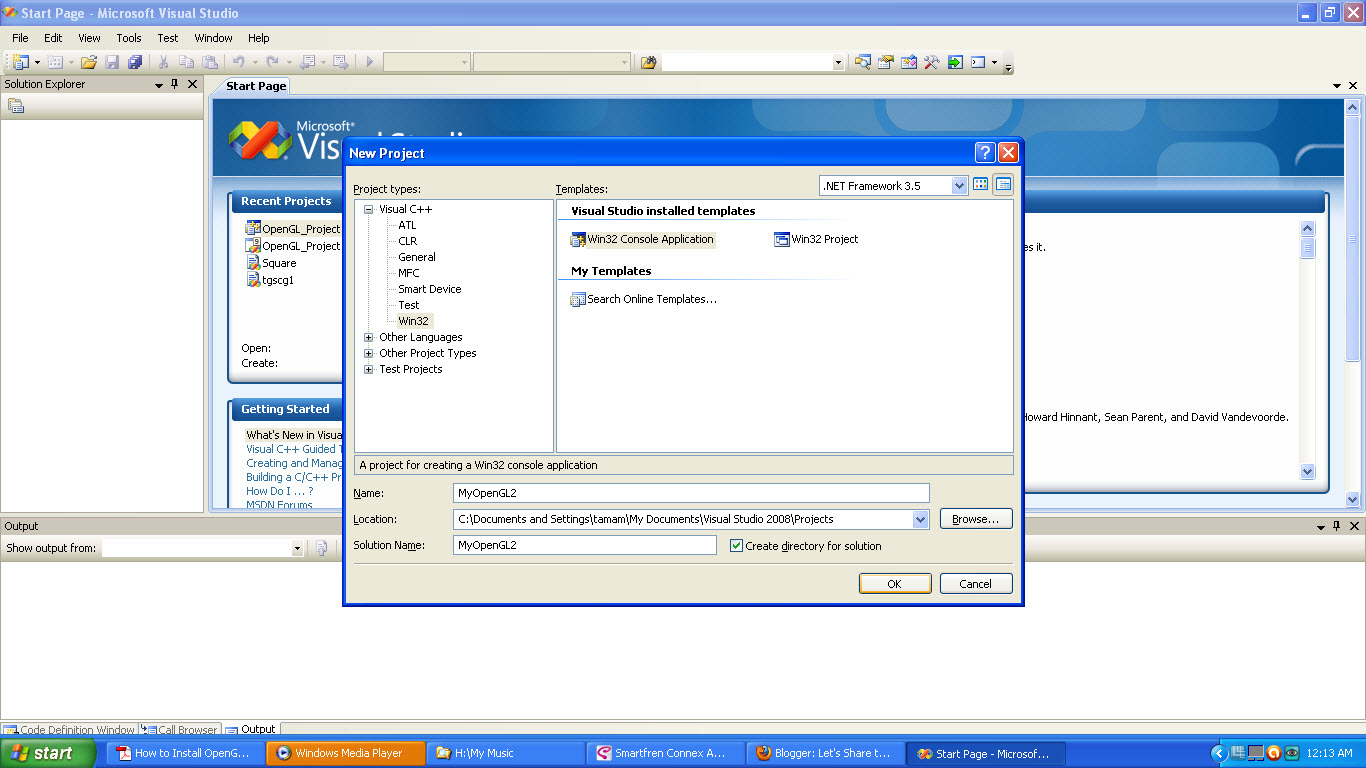The width and height of the screenshot is (1366, 768).
Task: Click the Browse... button
Action: point(976,519)
